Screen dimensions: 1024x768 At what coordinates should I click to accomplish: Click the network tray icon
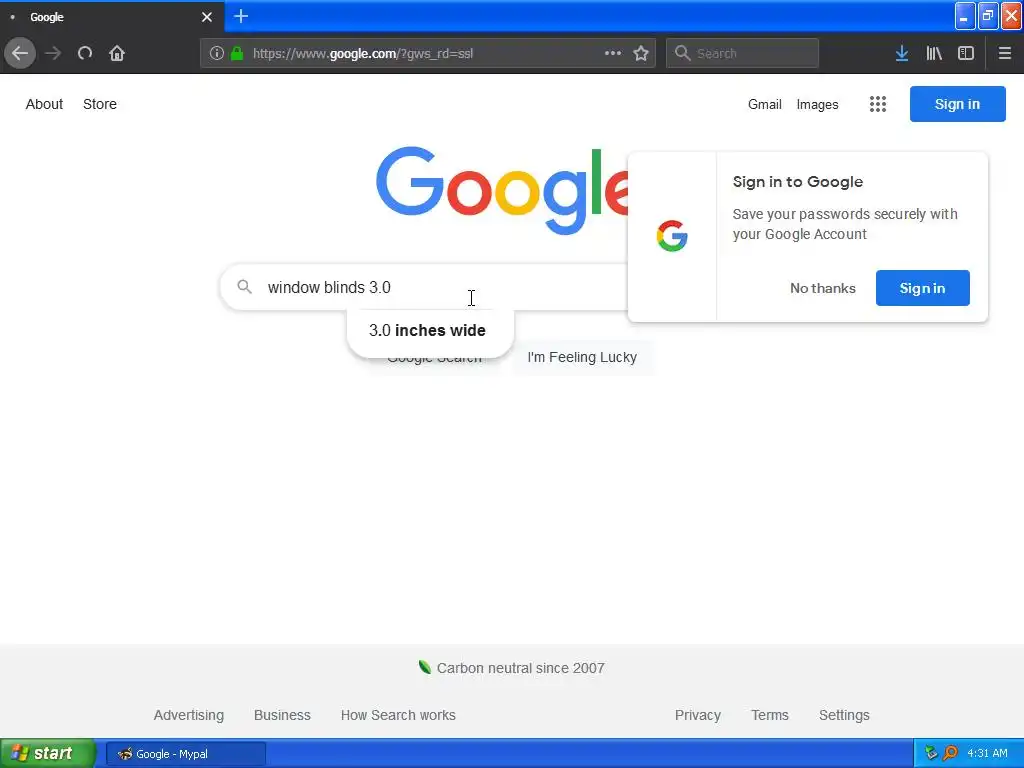tap(931, 753)
